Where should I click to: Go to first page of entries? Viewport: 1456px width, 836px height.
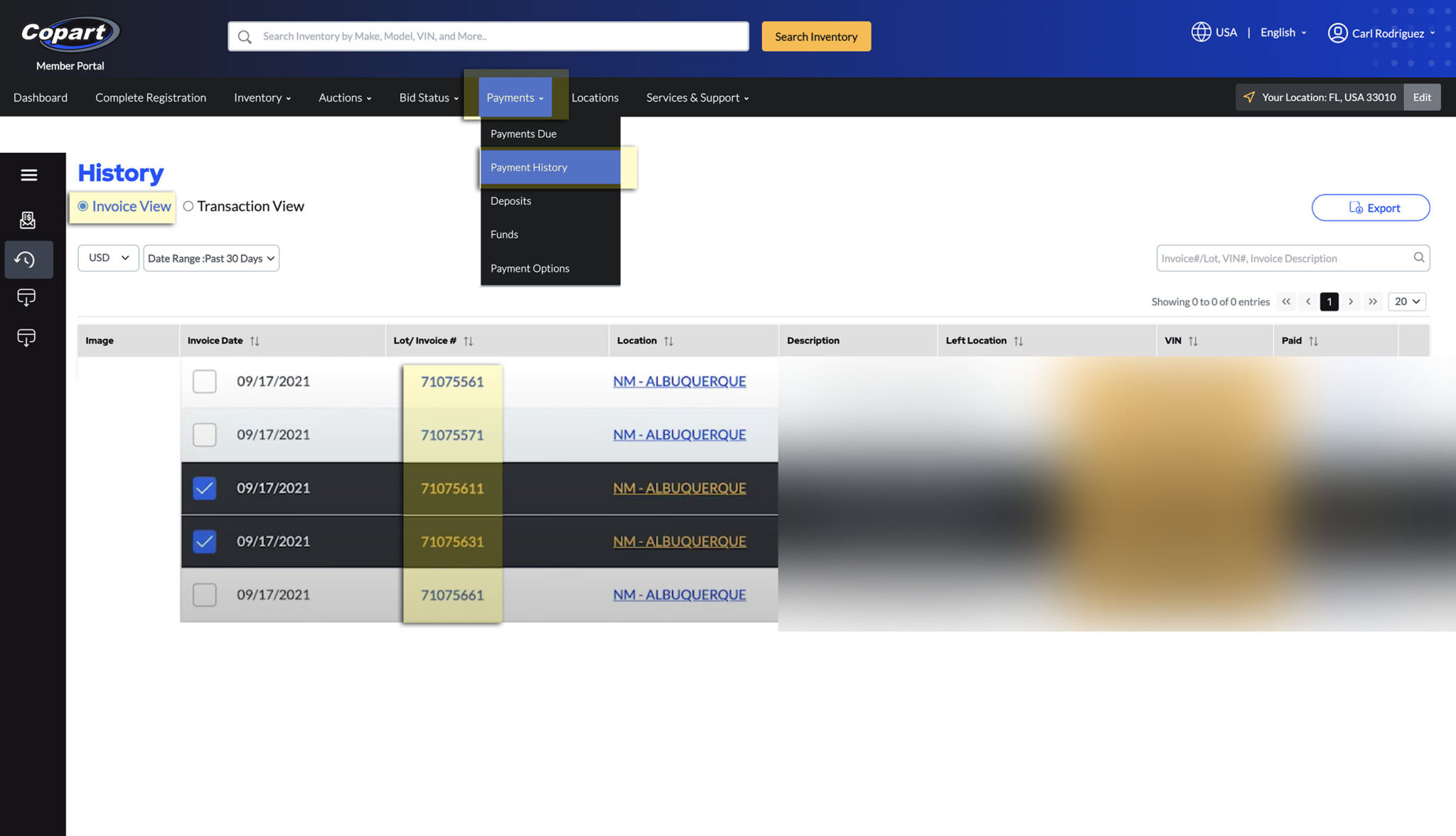[x=1286, y=301]
